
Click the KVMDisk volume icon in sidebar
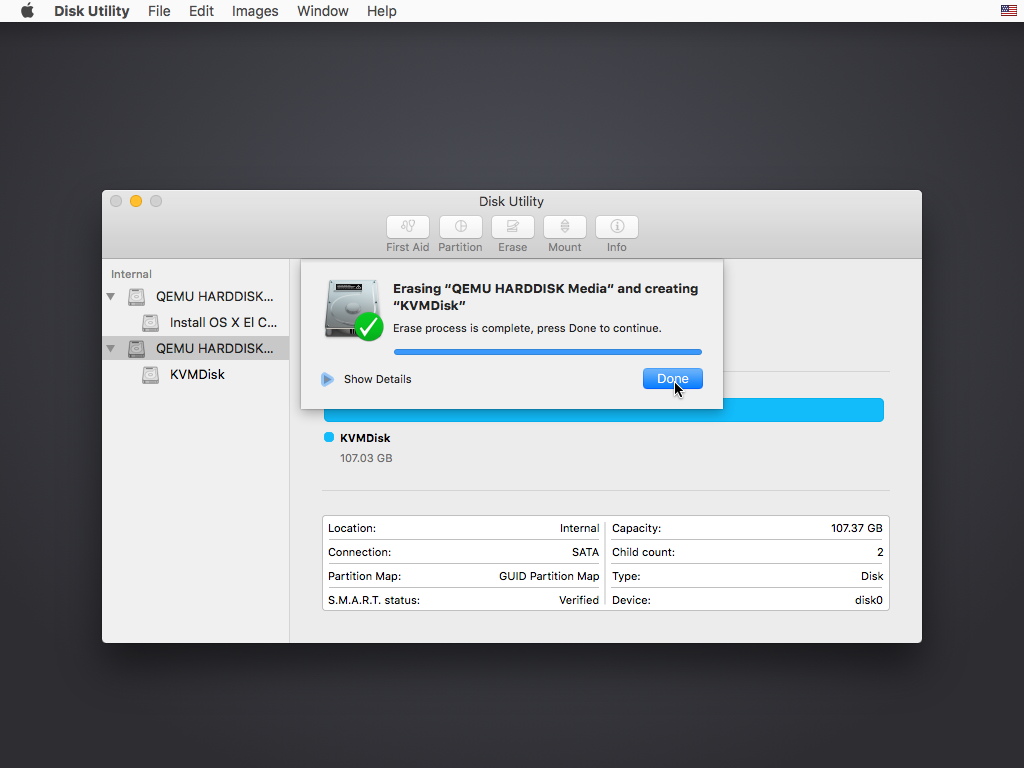click(x=150, y=374)
